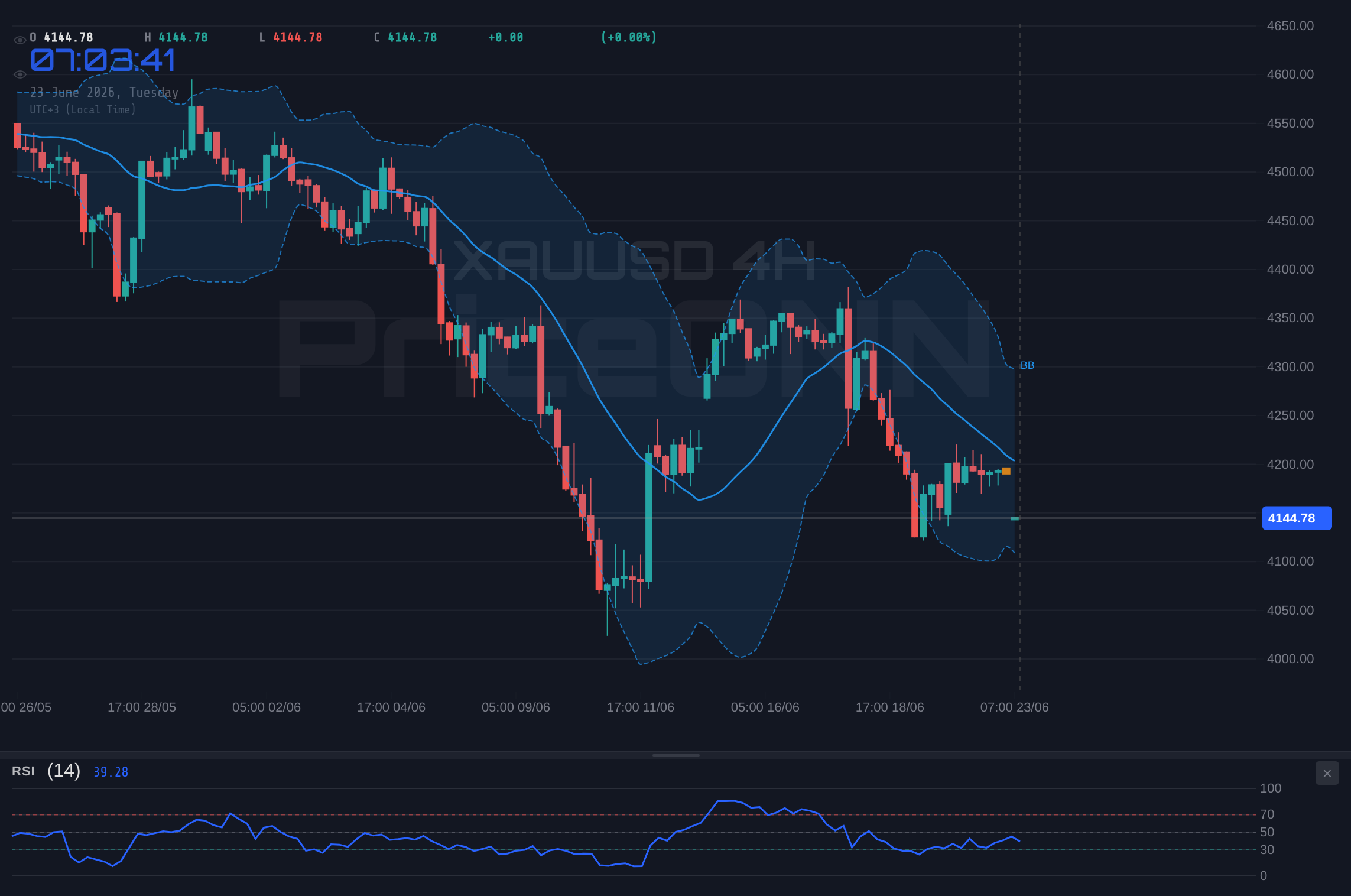The width and height of the screenshot is (1351, 896).
Task: Click the 4400.00 price axis label
Action: click(x=1290, y=270)
